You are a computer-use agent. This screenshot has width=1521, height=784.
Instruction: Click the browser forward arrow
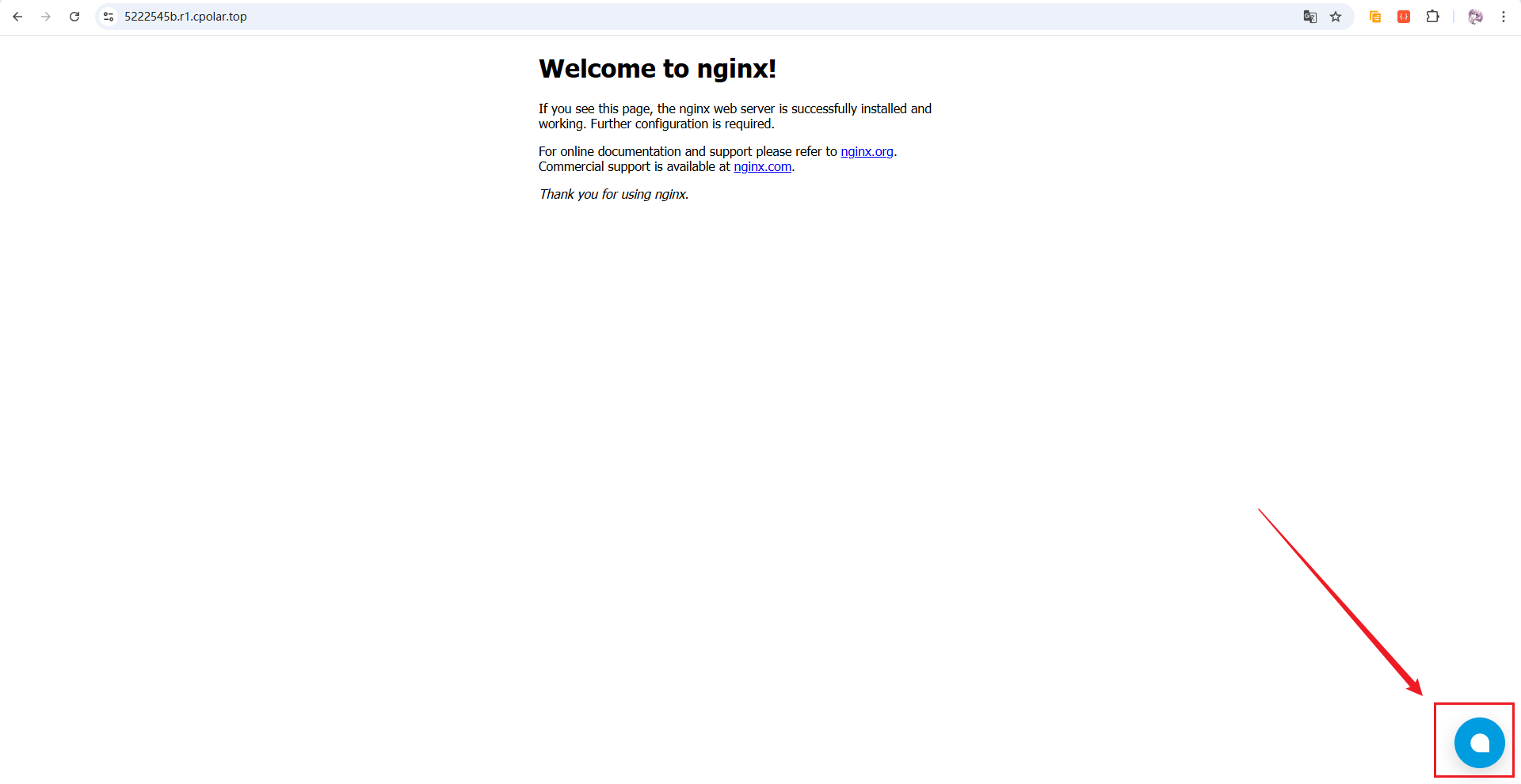pyautogui.click(x=46, y=17)
